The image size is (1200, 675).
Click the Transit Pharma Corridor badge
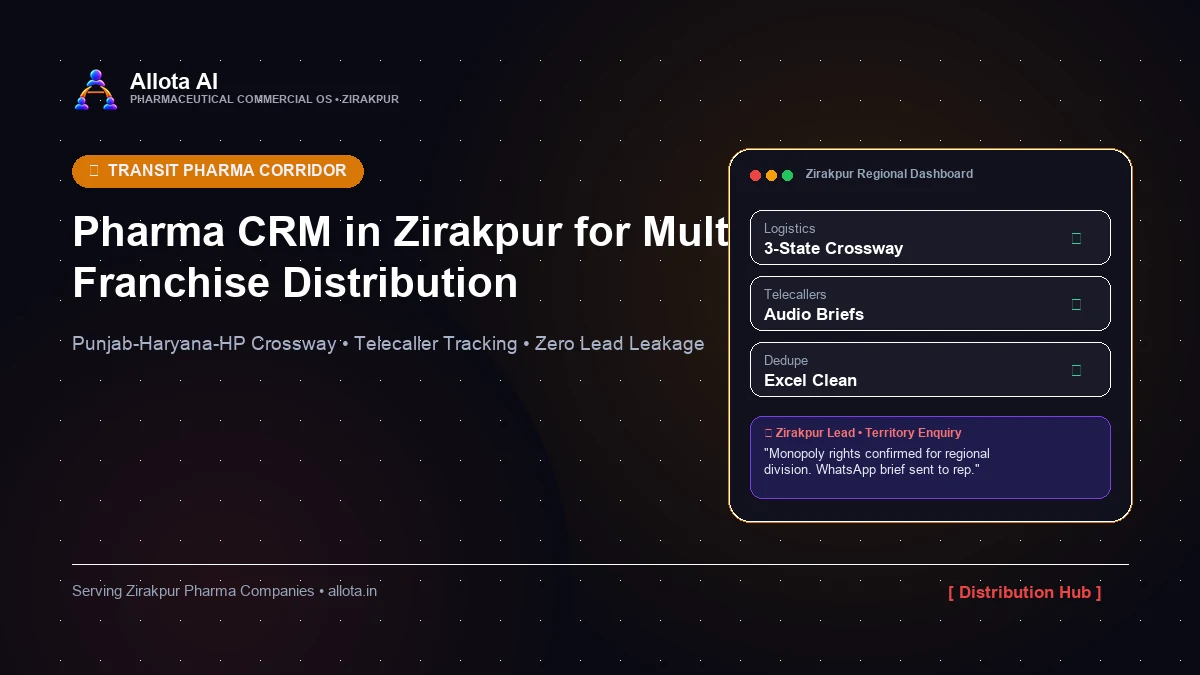coord(218,171)
